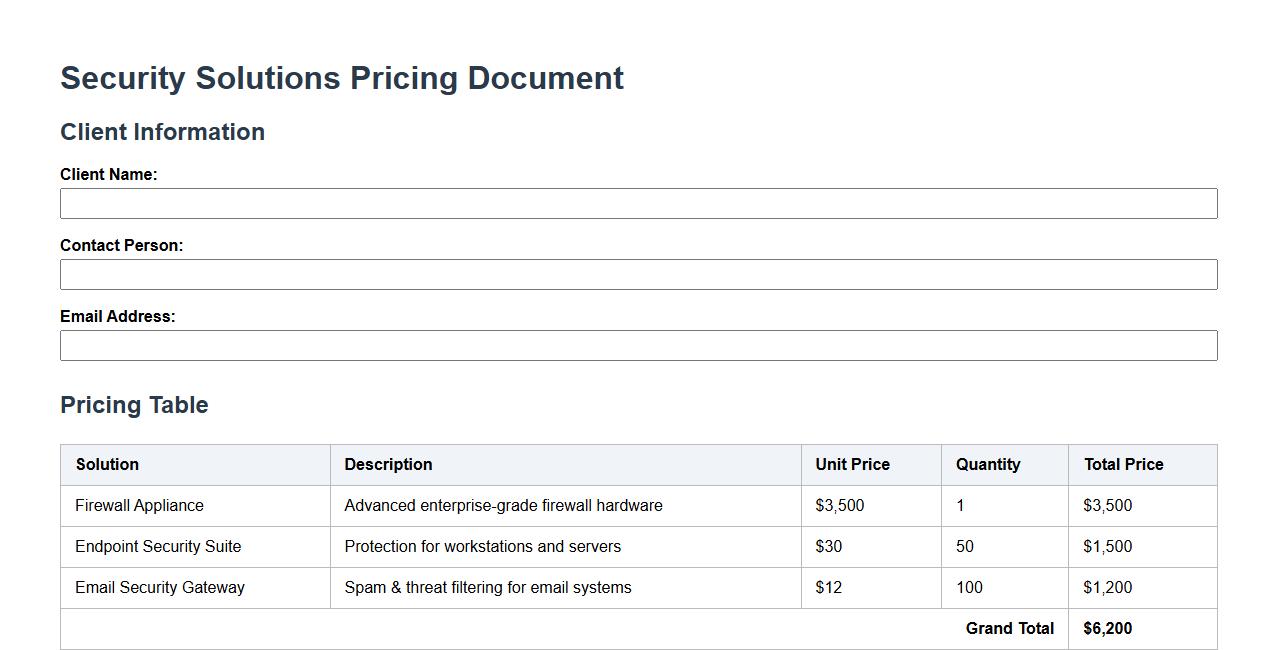Click the Grand Total label

pos(1009,628)
